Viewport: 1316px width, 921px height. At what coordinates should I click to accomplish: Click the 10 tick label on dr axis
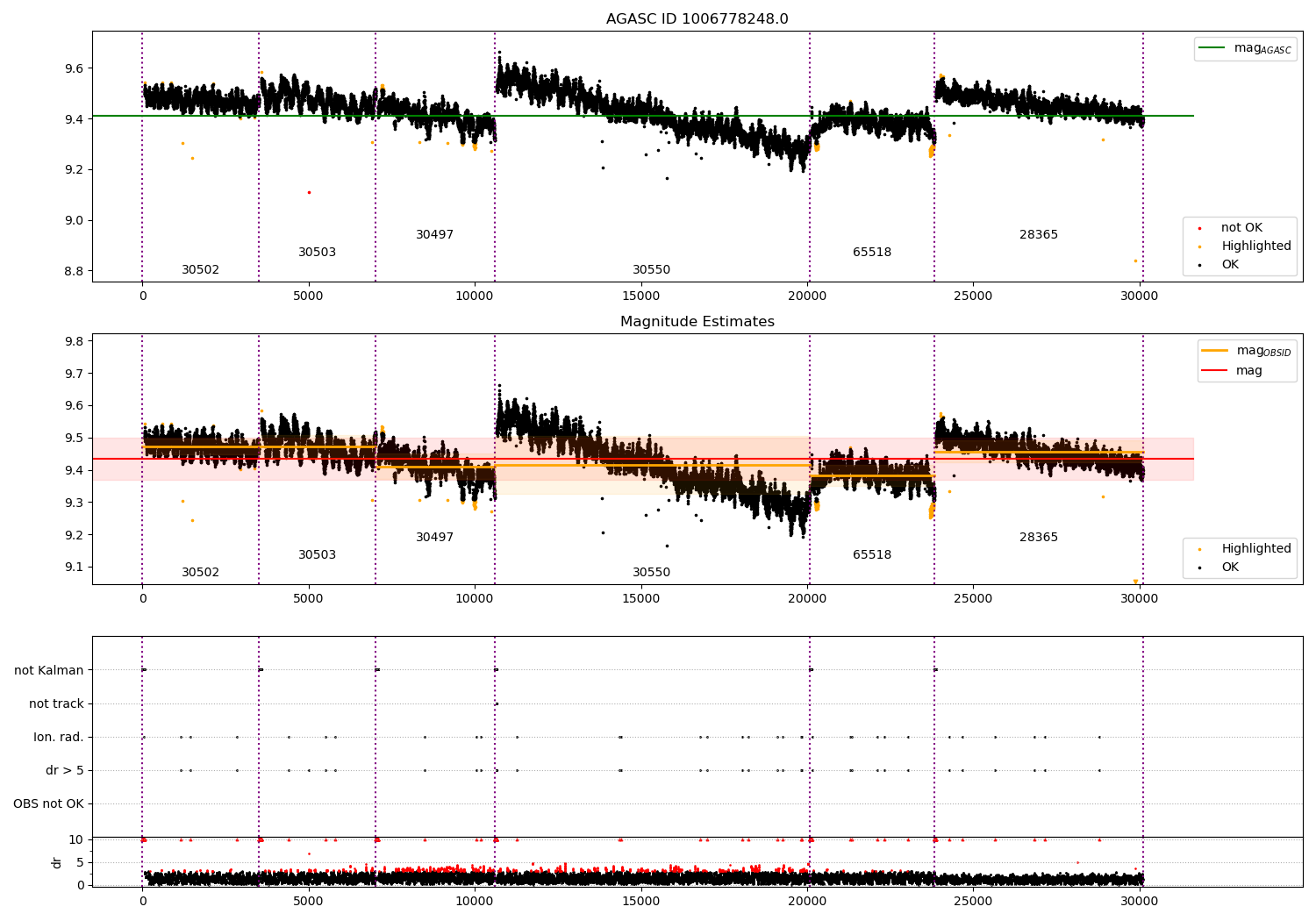(x=76, y=840)
